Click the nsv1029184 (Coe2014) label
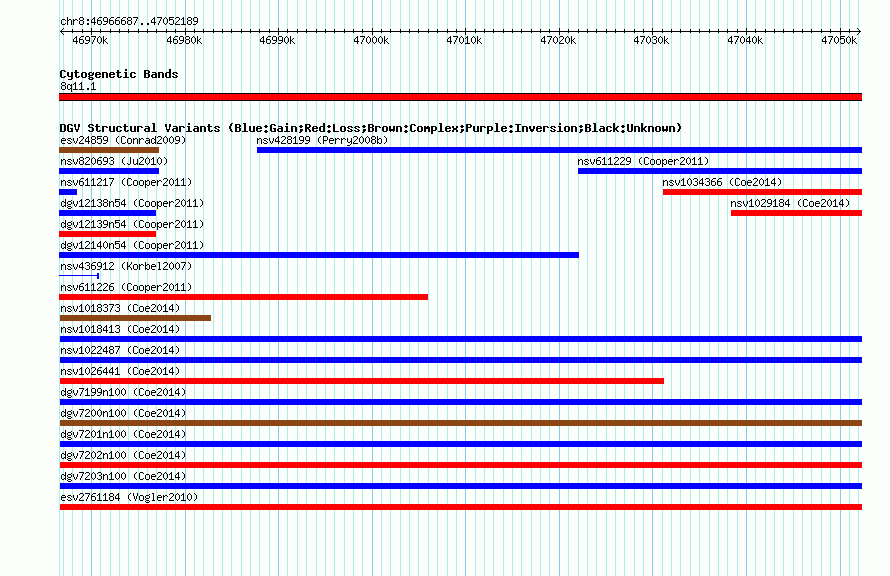The height and width of the screenshot is (576, 890). (x=790, y=203)
